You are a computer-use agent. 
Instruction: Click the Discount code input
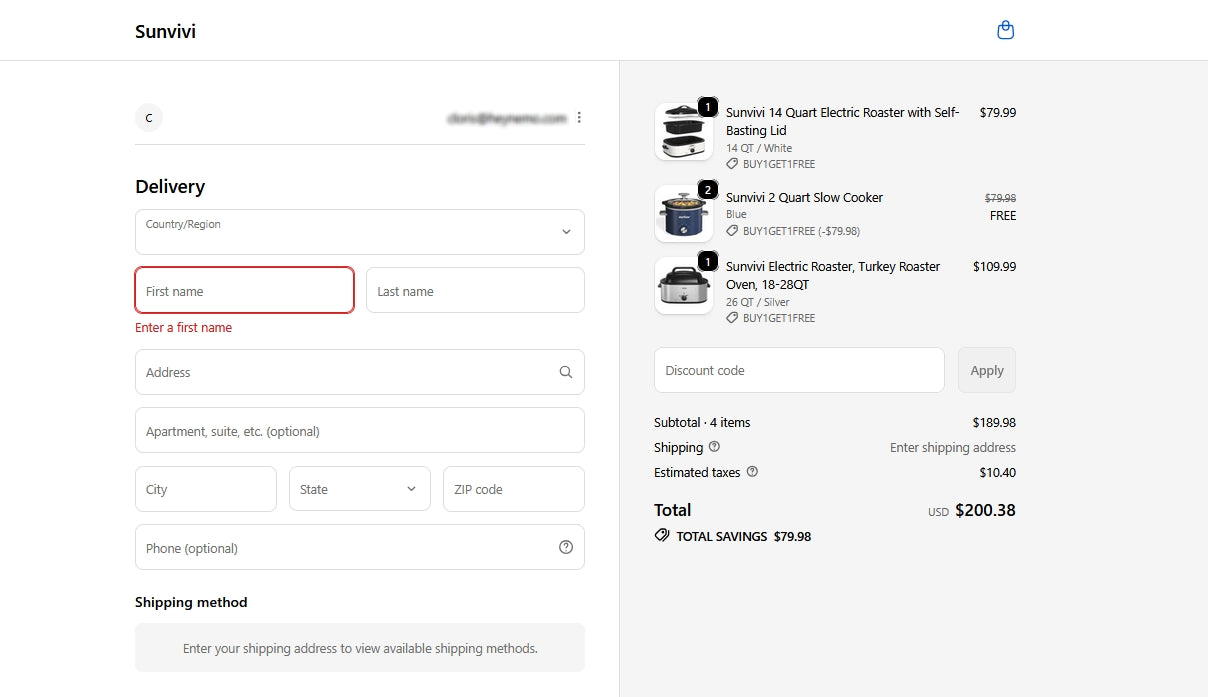click(x=798, y=370)
